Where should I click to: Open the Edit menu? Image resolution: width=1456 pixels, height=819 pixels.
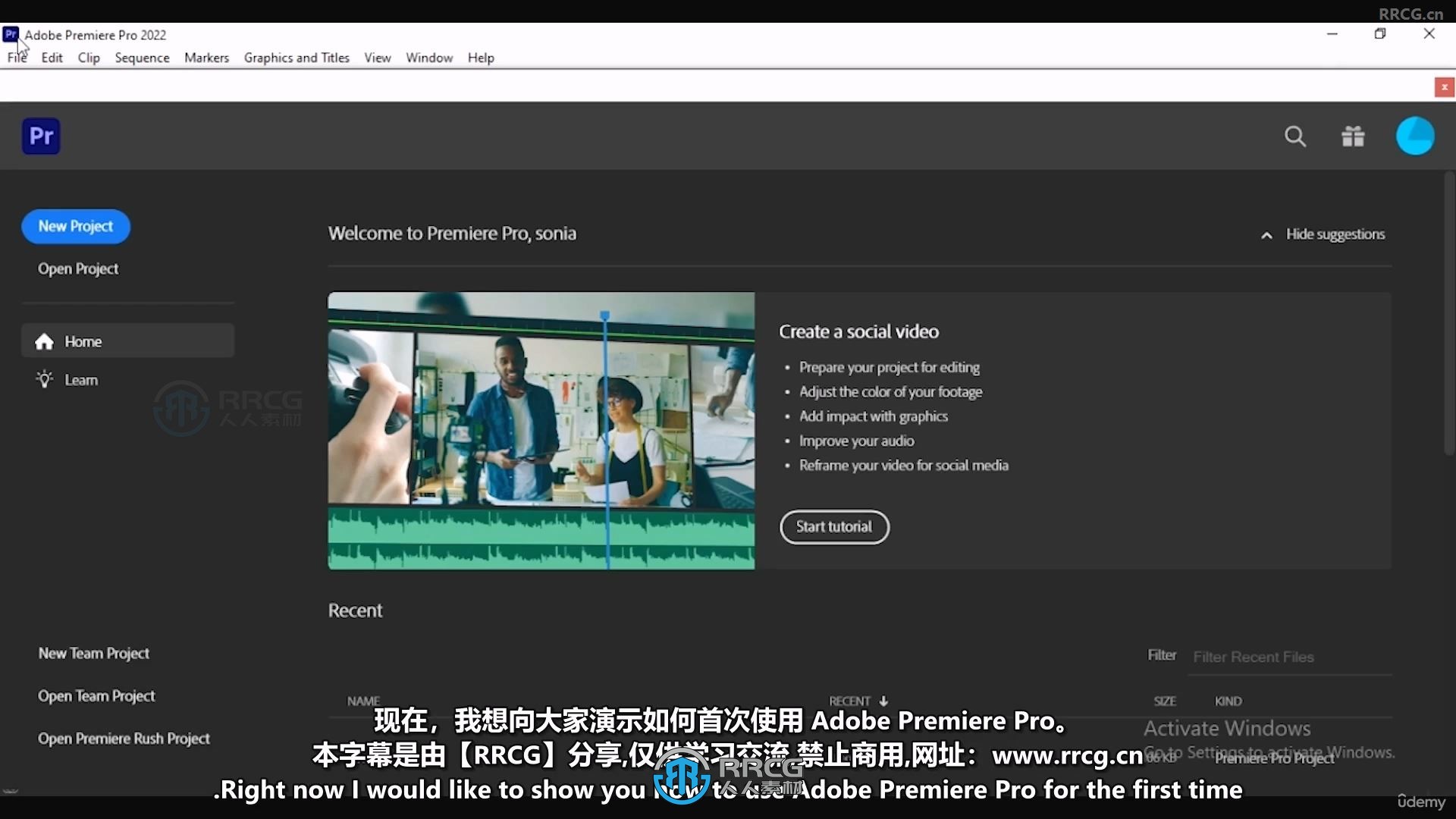tap(52, 58)
